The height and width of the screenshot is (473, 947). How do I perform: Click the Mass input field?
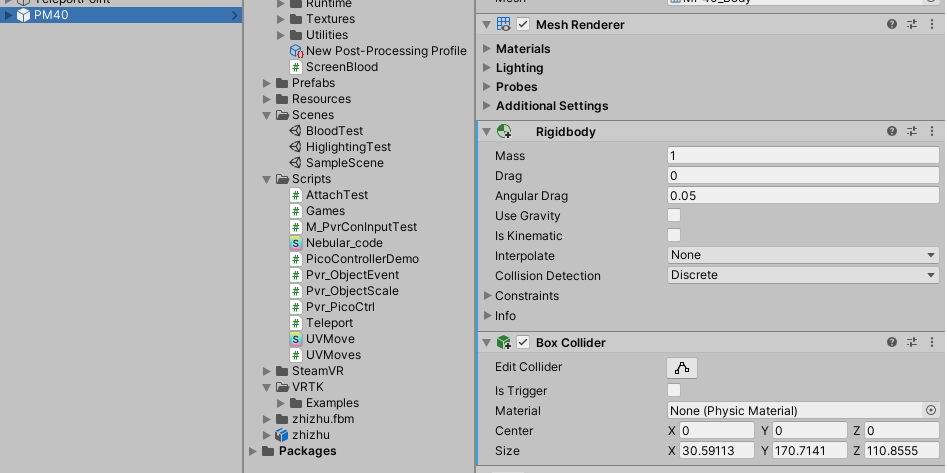803,155
